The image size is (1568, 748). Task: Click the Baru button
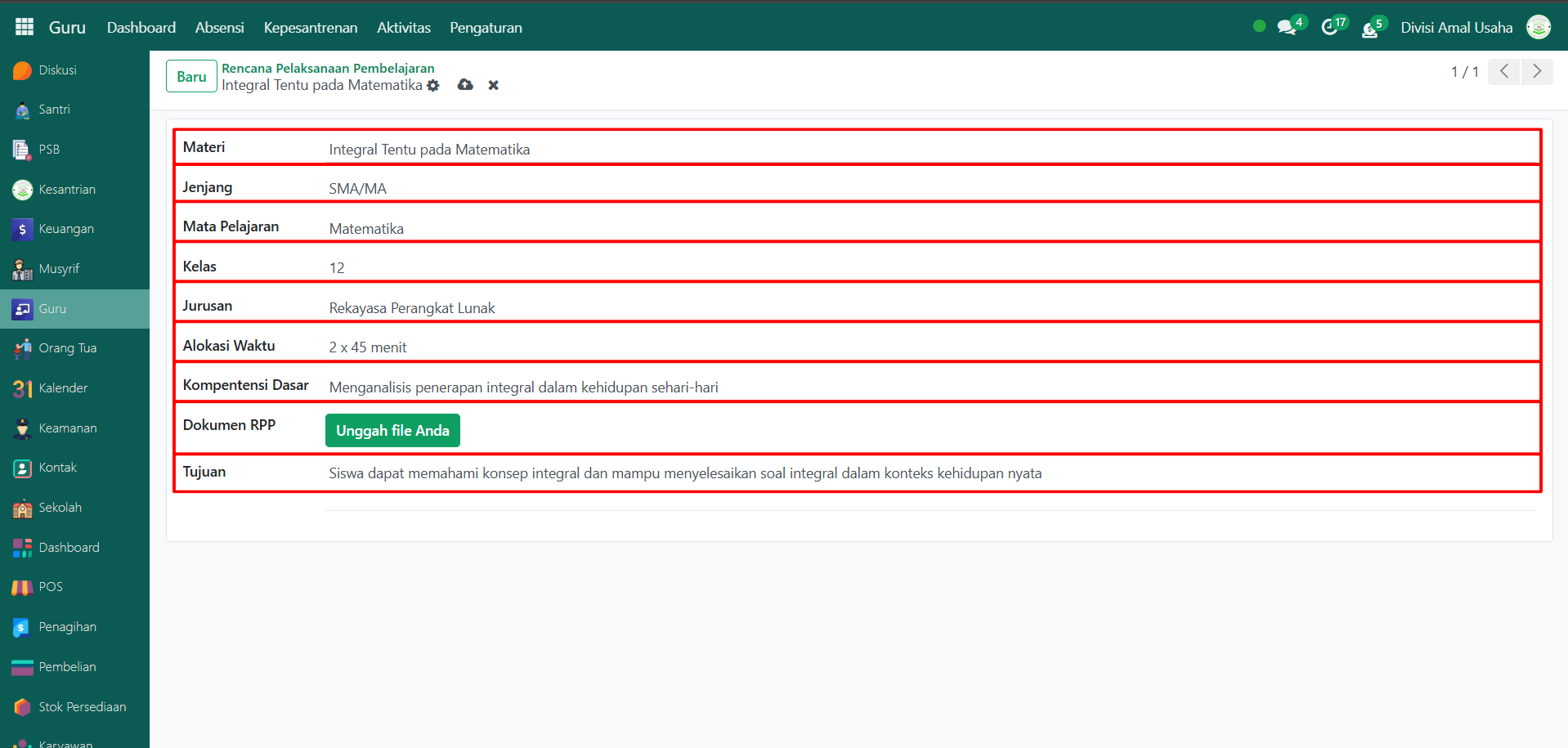(191, 77)
